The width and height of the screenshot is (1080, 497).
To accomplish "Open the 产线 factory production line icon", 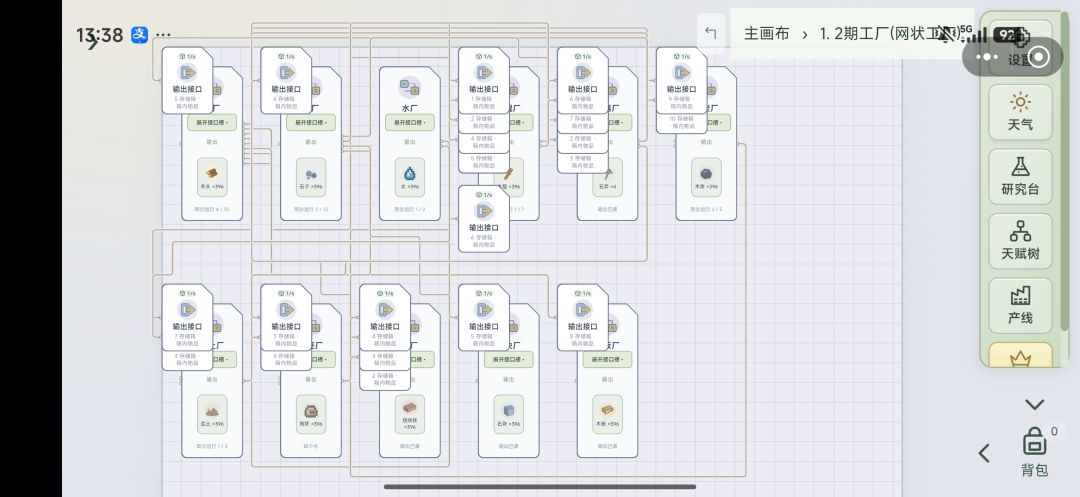I will pos(1020,306).
